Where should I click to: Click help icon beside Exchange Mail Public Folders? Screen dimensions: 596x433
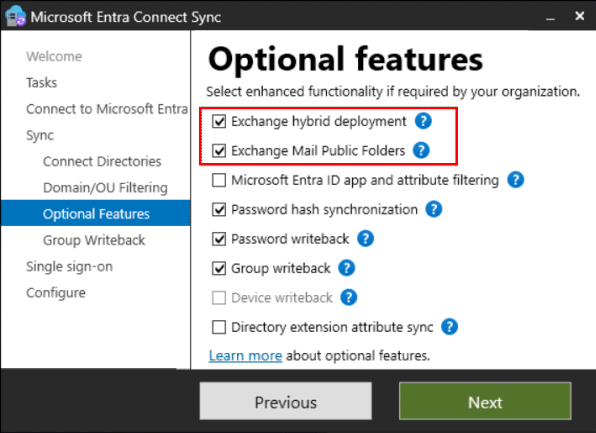(x=421, y=151)
